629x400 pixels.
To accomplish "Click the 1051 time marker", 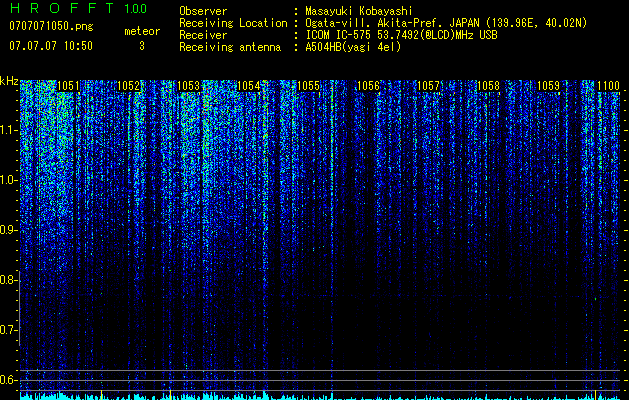I will (x=68, y=86).
